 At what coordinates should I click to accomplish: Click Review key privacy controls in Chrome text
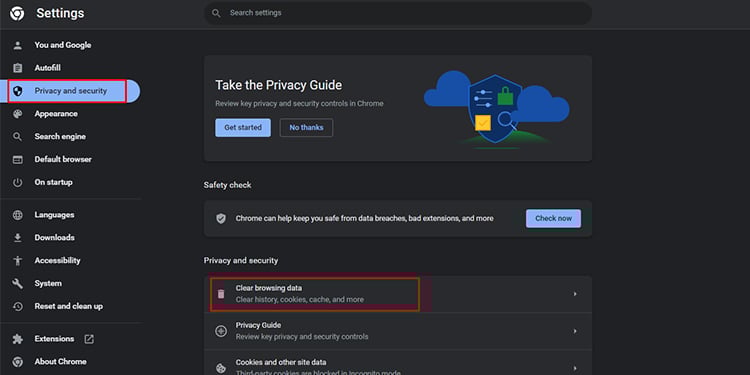tap(299, 104)
